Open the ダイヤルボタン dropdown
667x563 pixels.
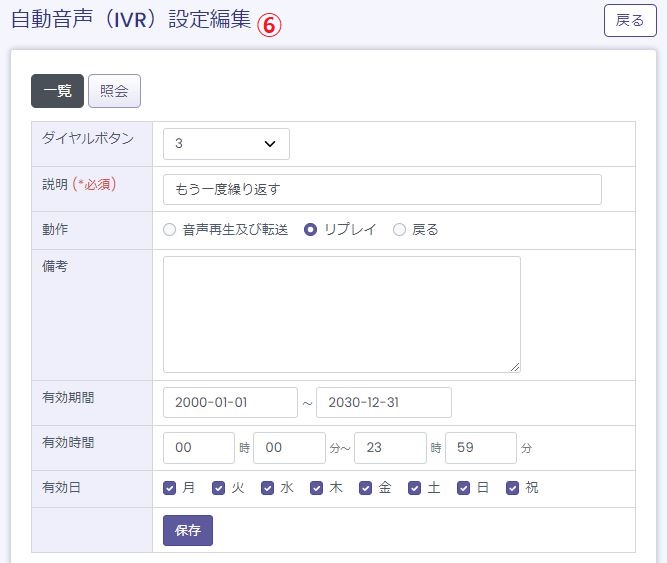226,144
